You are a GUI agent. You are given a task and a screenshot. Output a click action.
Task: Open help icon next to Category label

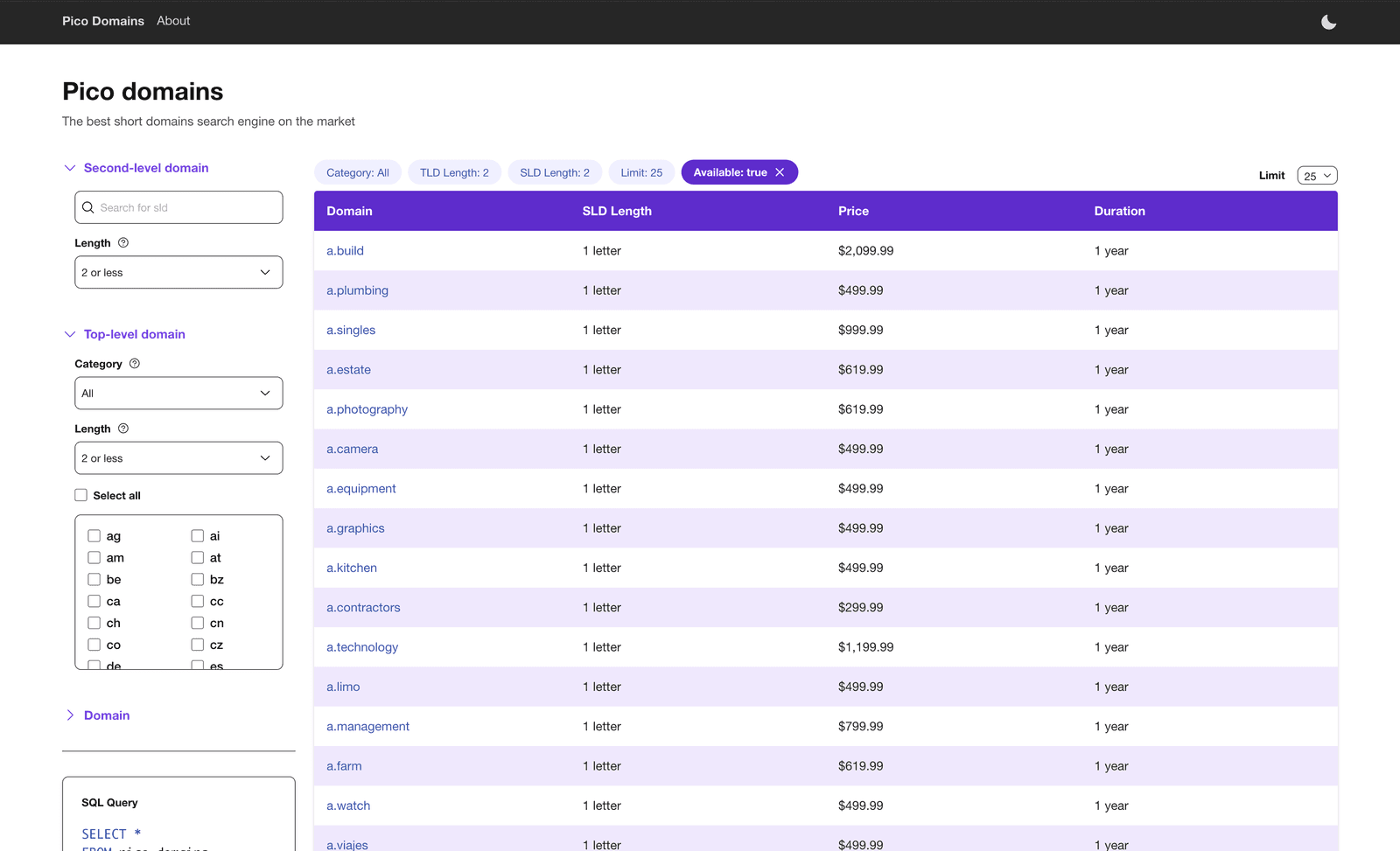135,363
